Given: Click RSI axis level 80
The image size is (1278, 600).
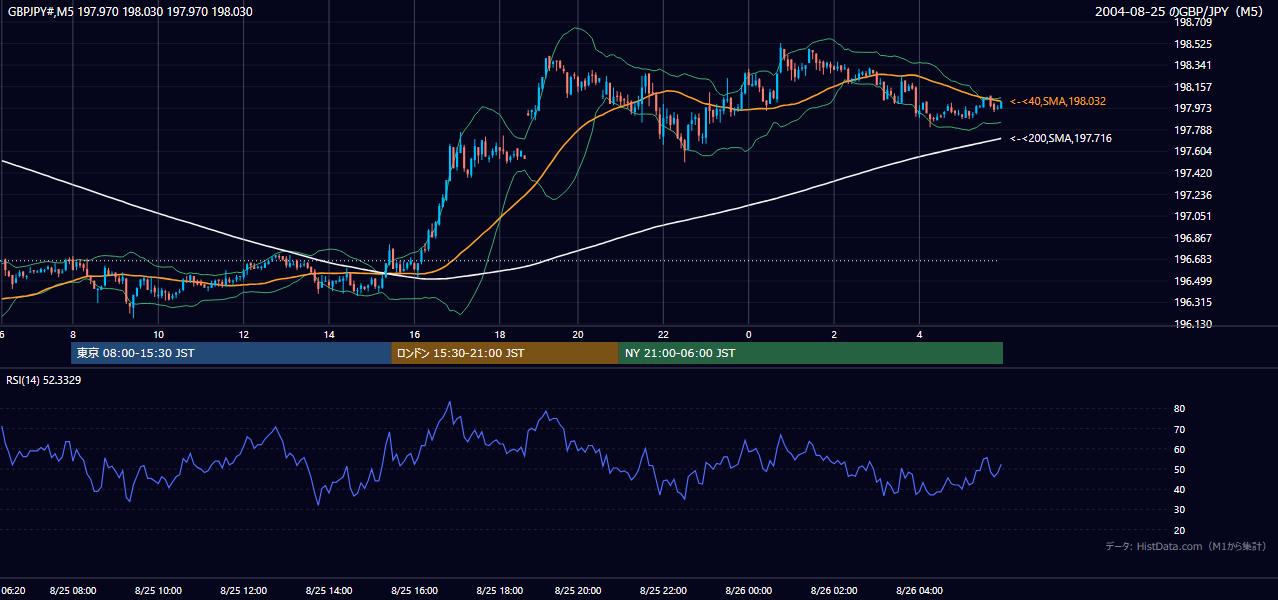Looking at the screenshot, I should coord(1180,409).
